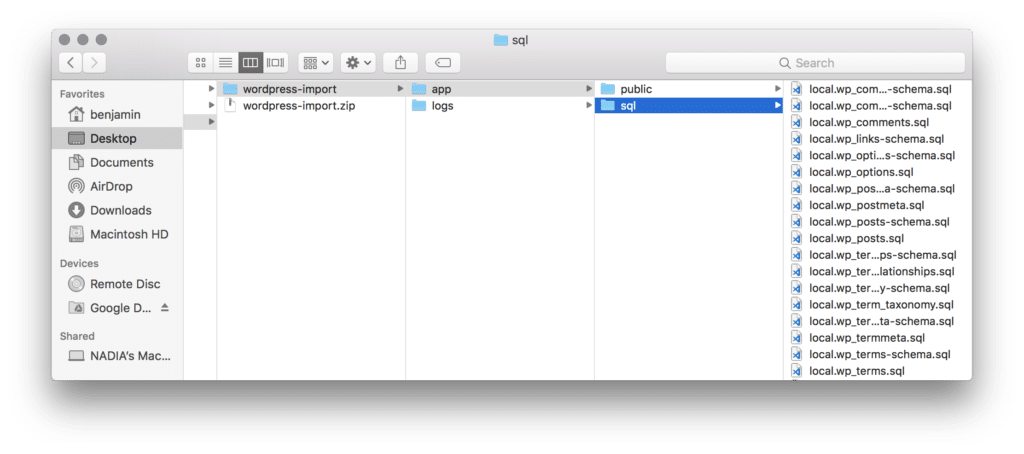
Task: Open AirDrop in the sidebar
Action: (x=118, y=186)
